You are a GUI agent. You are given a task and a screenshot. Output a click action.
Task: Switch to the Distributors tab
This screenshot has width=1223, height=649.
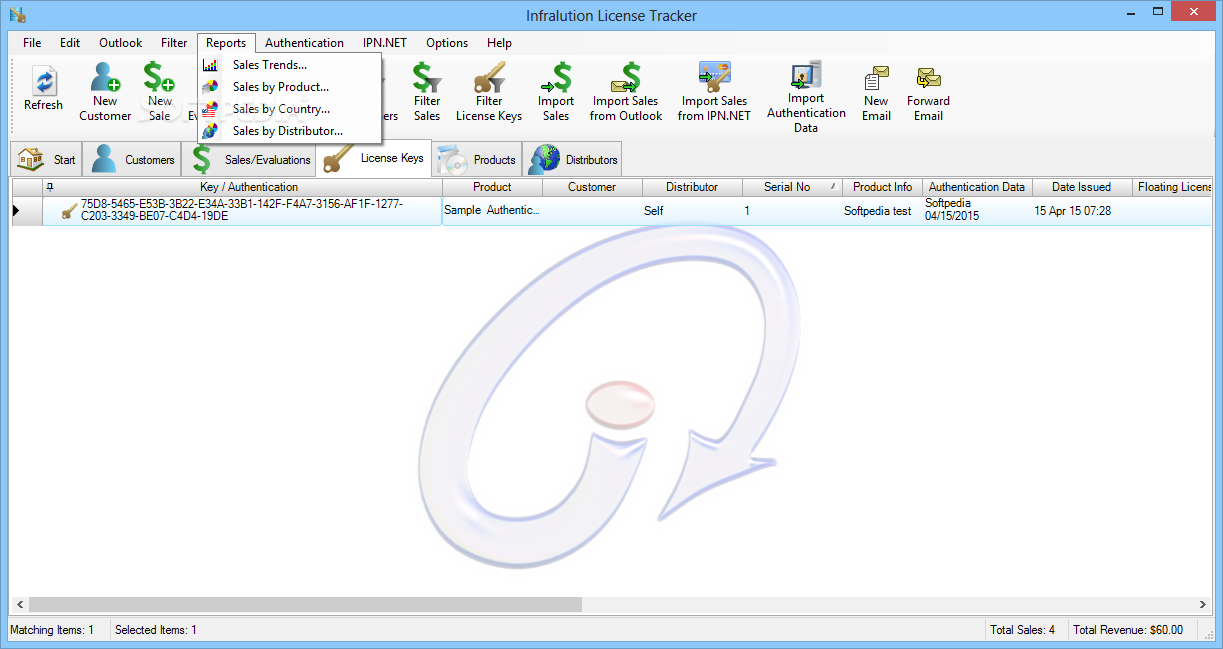pos(574,160)
